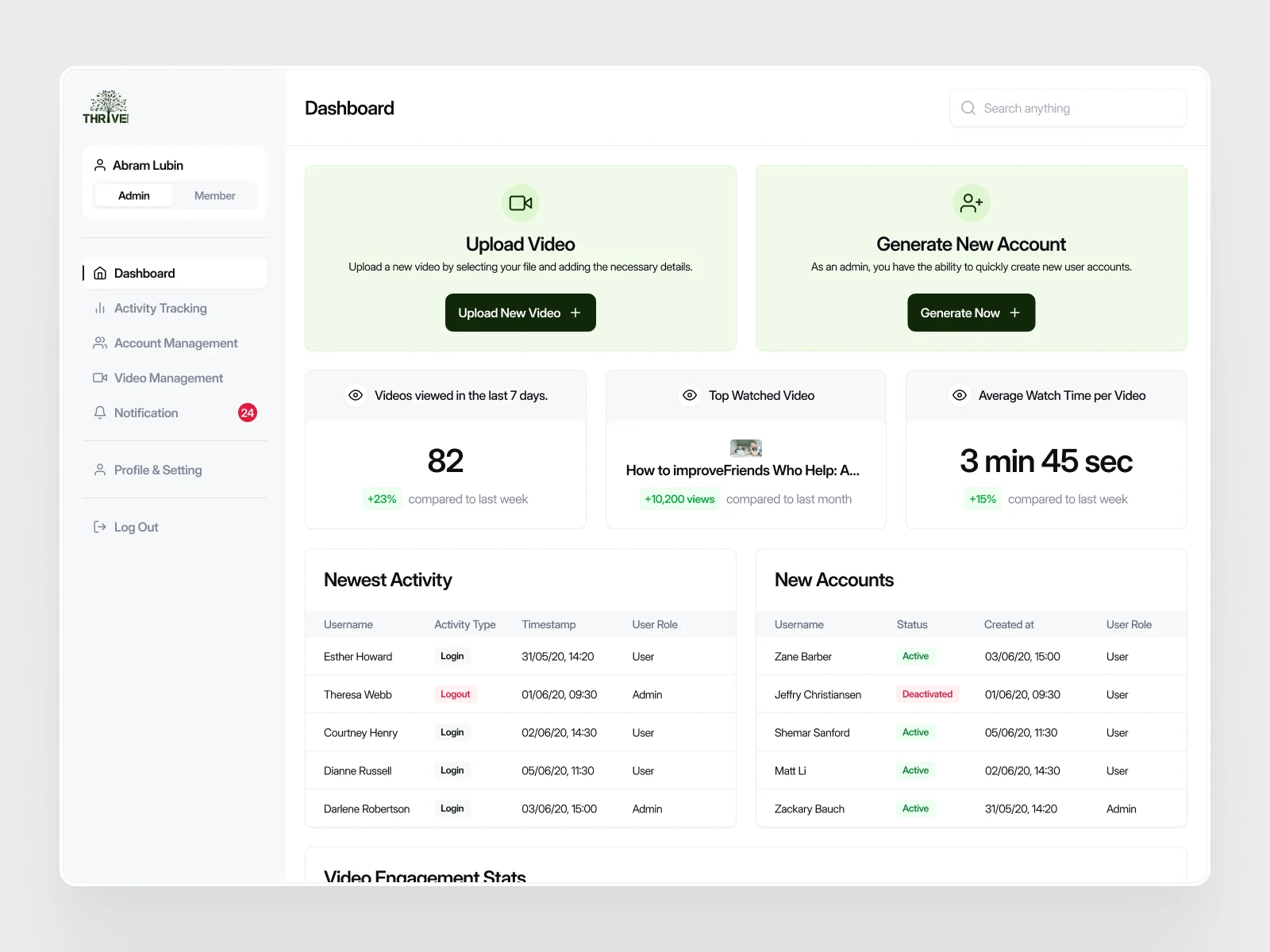Click the red 24 notification badge
Image resolution: width=1270 pixels, height=952 pixels.
248,413
